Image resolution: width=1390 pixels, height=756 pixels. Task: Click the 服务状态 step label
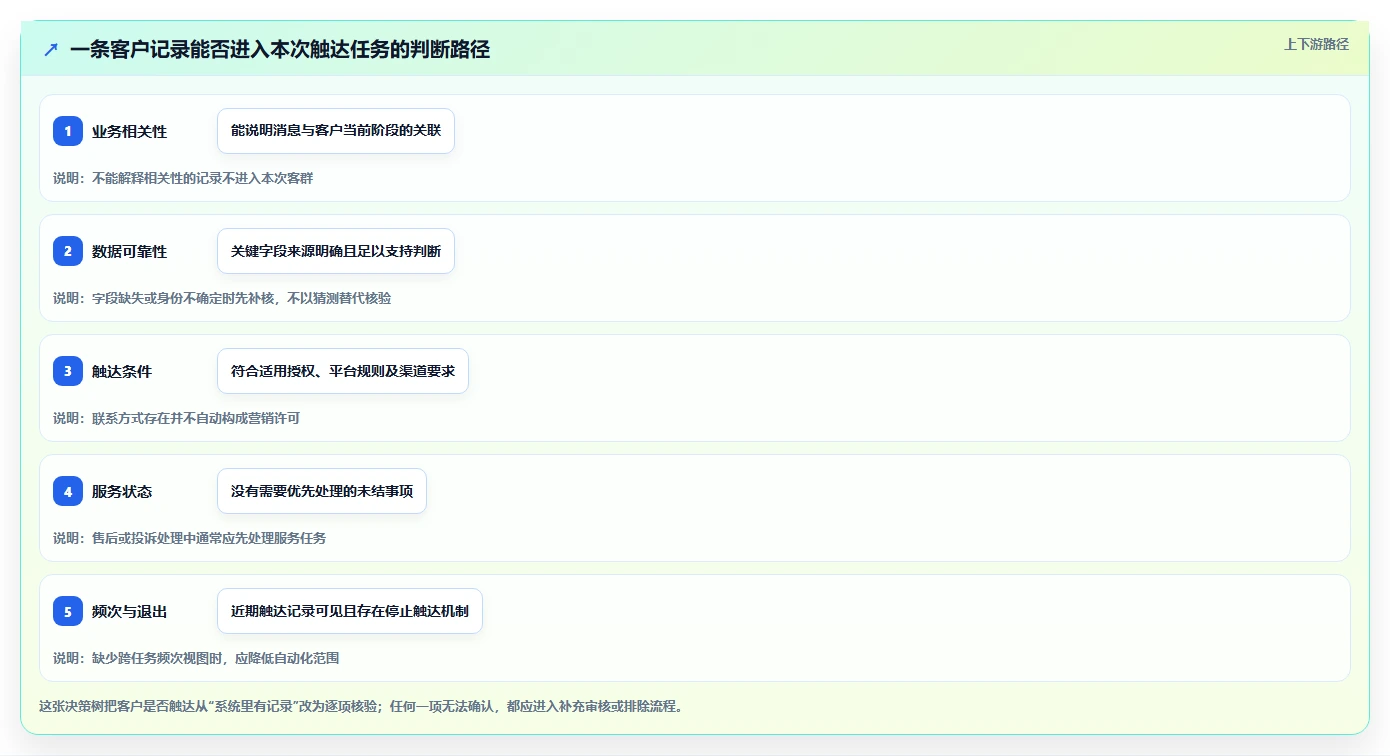122,491
